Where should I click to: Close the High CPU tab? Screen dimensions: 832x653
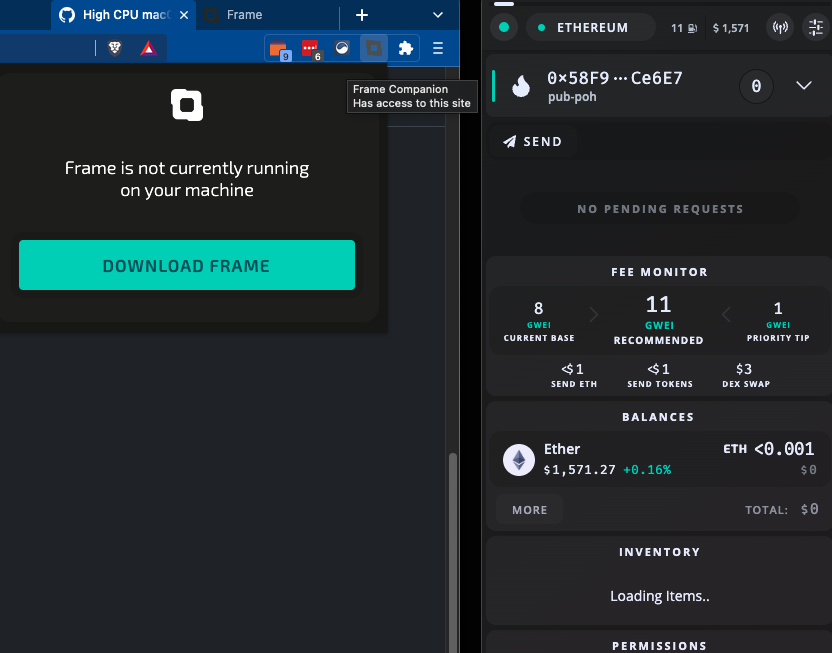pos(184,15)
